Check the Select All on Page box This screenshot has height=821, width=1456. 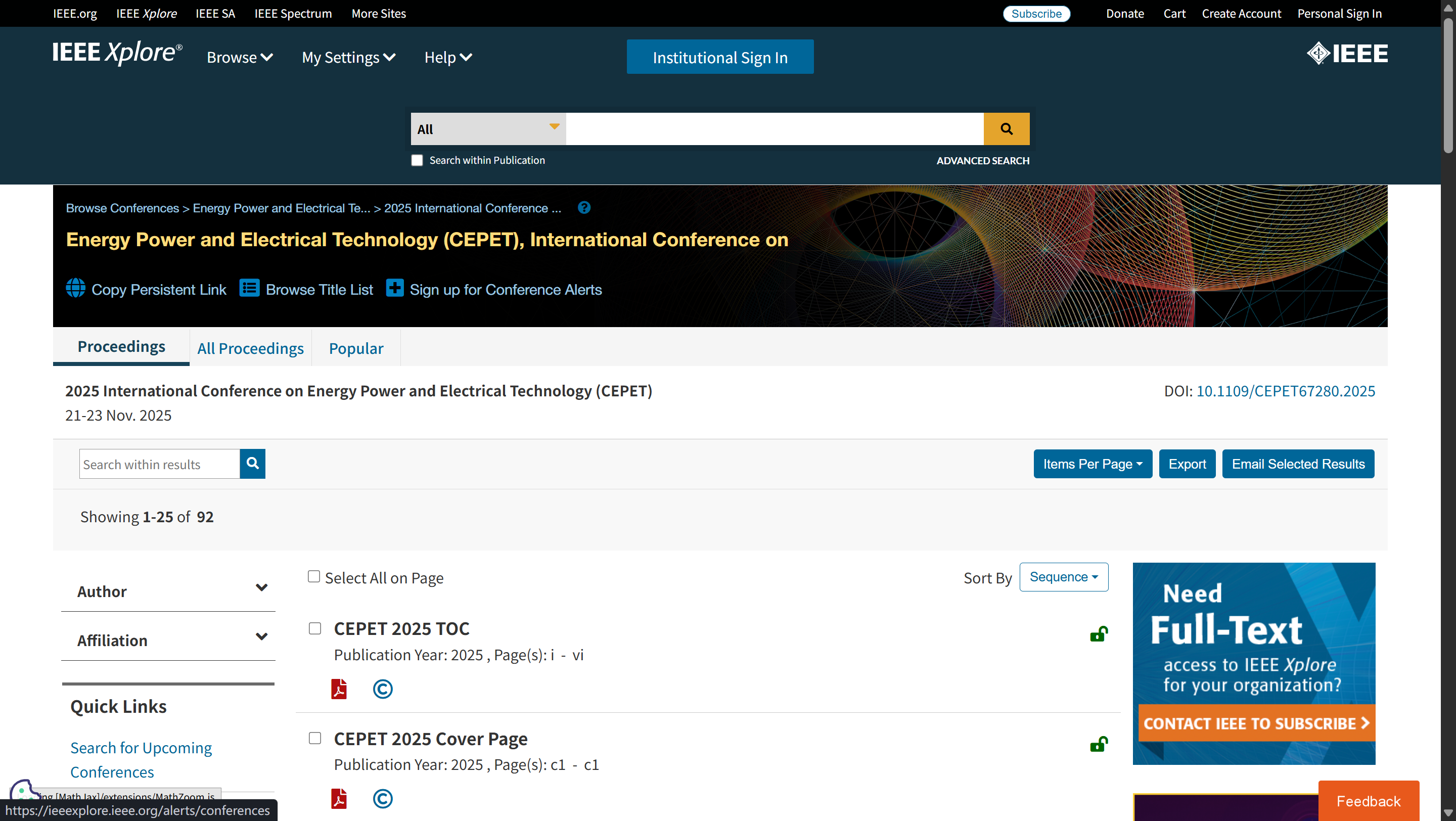(313, 576)
